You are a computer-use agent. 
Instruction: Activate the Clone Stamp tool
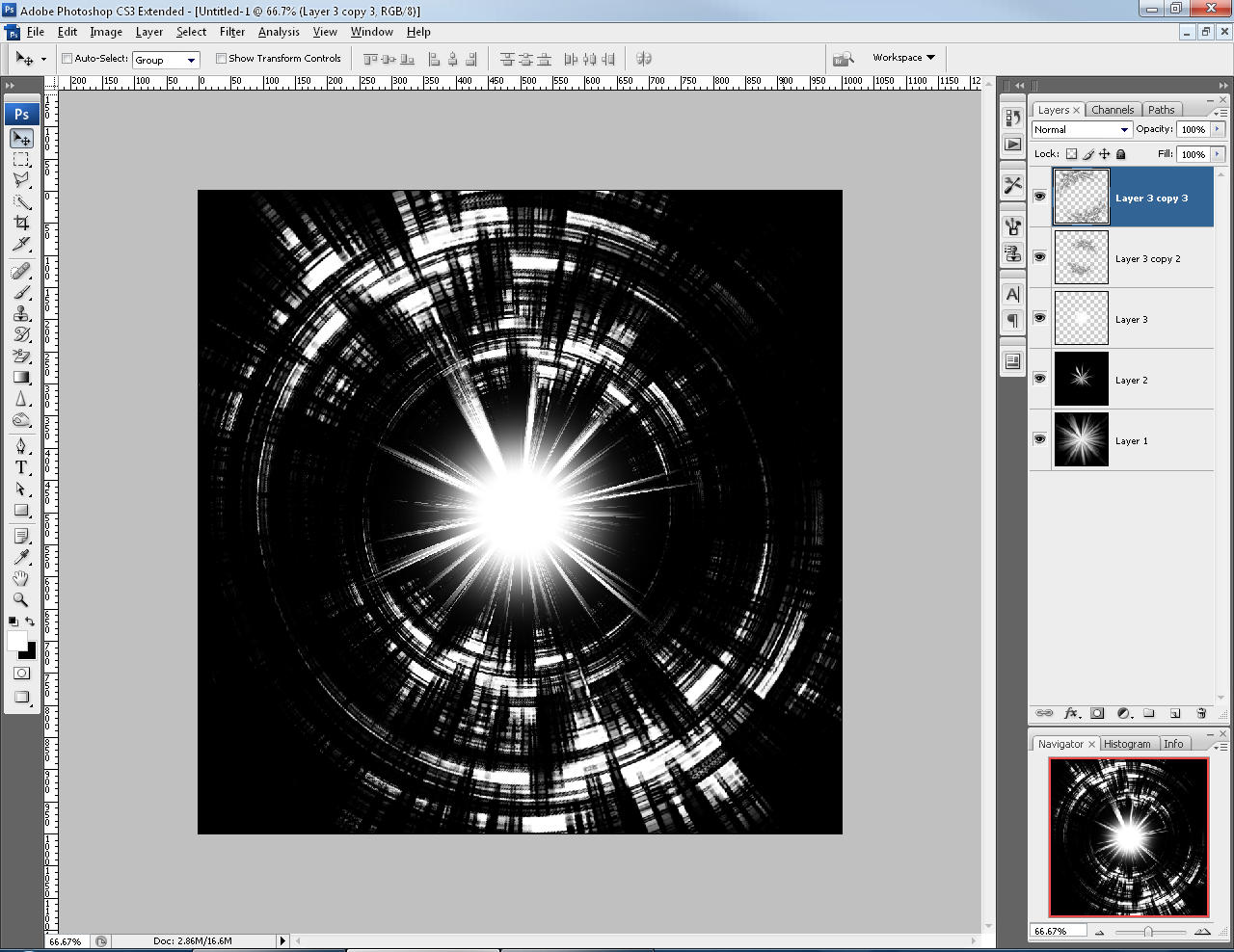tap(21, 313)
